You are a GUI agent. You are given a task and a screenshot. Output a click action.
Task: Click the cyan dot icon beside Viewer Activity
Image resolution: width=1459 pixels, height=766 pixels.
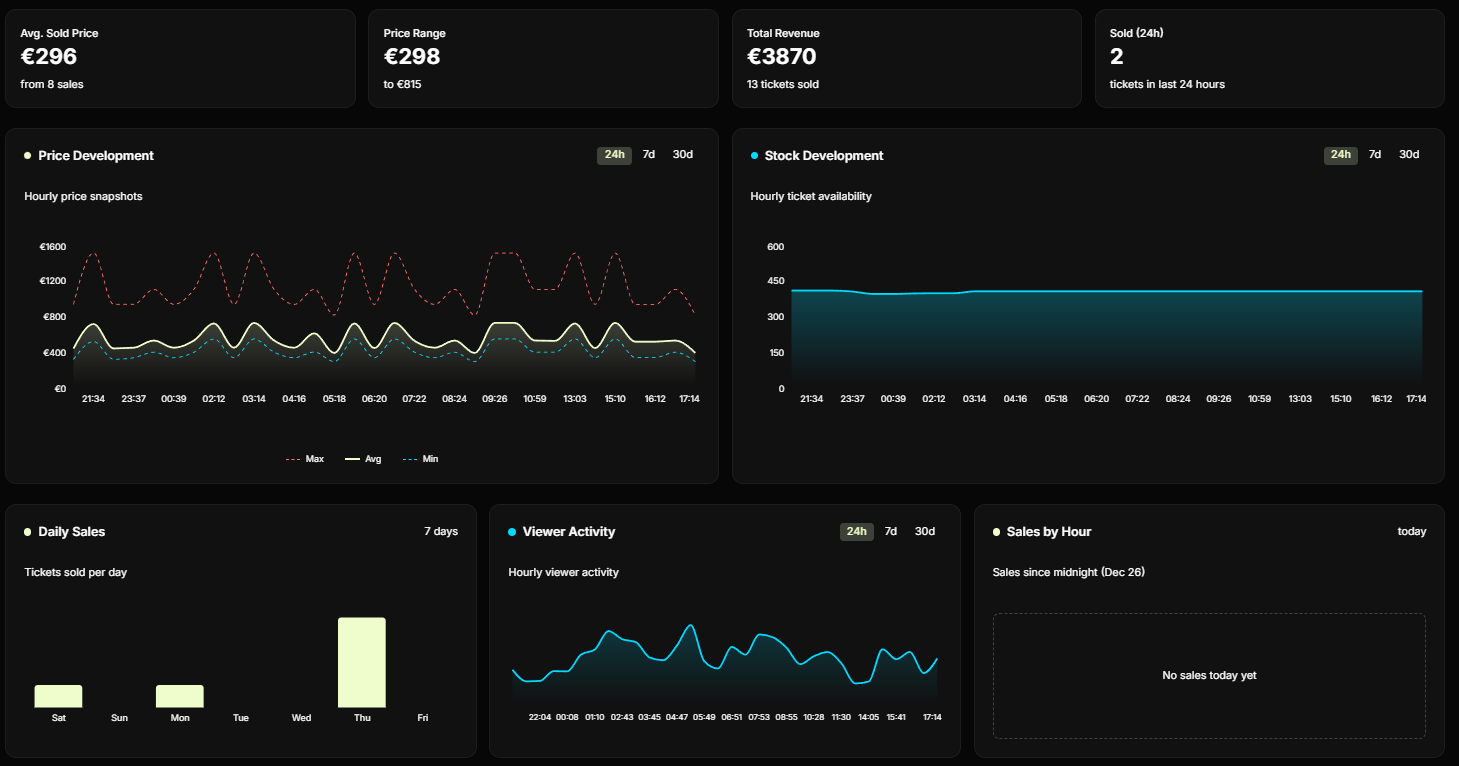coord(511,531)
